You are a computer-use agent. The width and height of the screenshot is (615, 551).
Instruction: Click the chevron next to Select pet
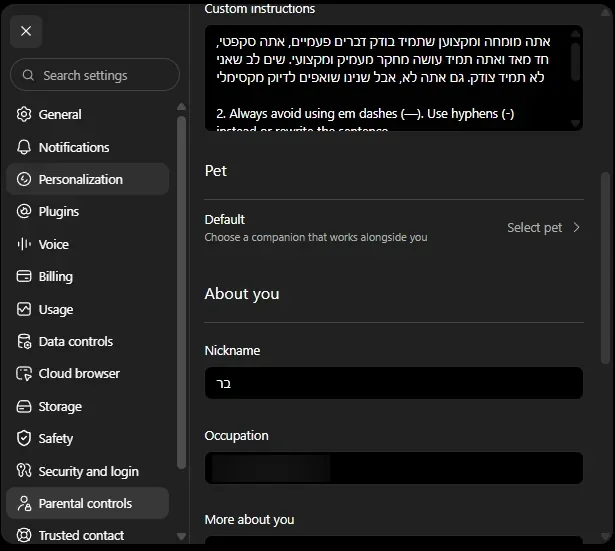576,227
